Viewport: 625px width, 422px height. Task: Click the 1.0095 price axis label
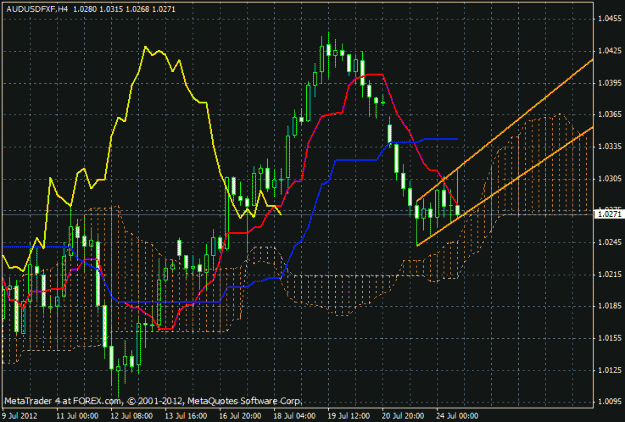click(x=610, y=401)
